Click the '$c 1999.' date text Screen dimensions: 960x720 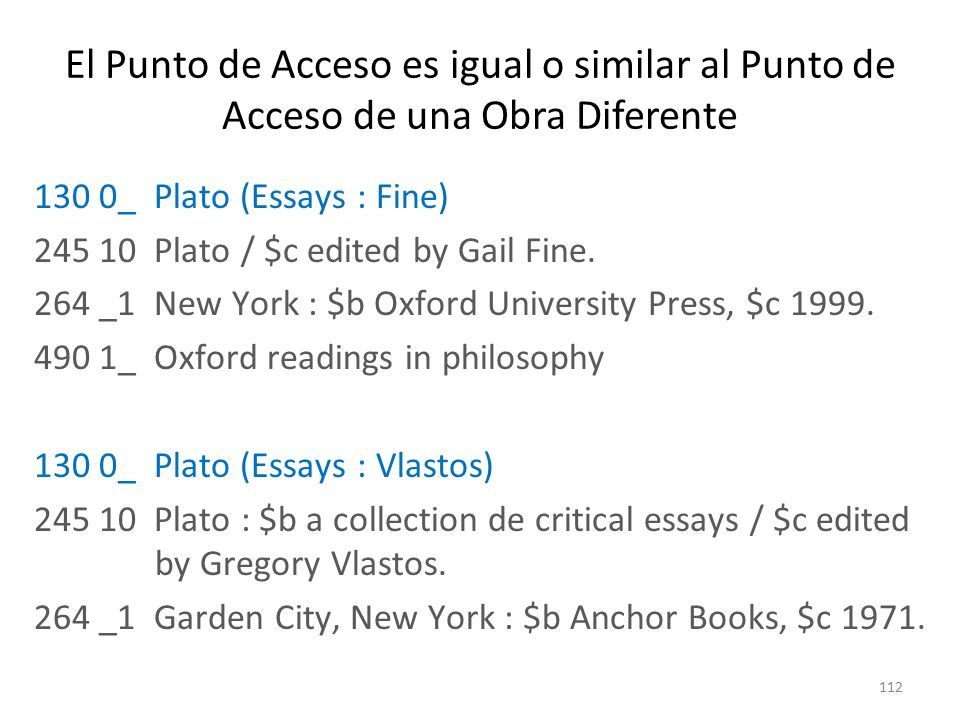coord(810,304)
